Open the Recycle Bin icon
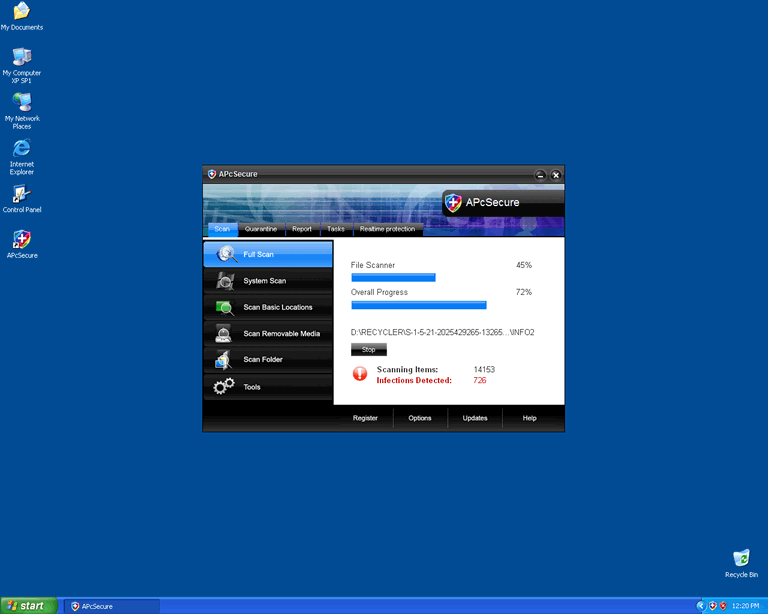Image resolution: width=768 pixels, height=614 pixels. coord(741,558)
